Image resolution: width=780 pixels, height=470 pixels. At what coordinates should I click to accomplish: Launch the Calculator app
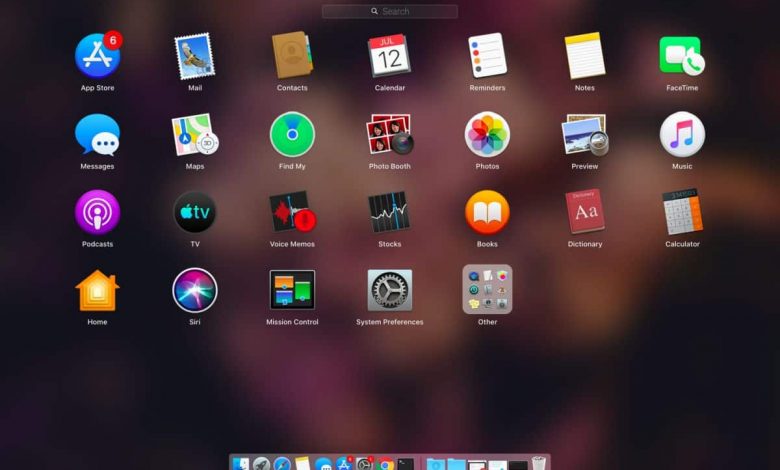[682, 211]
